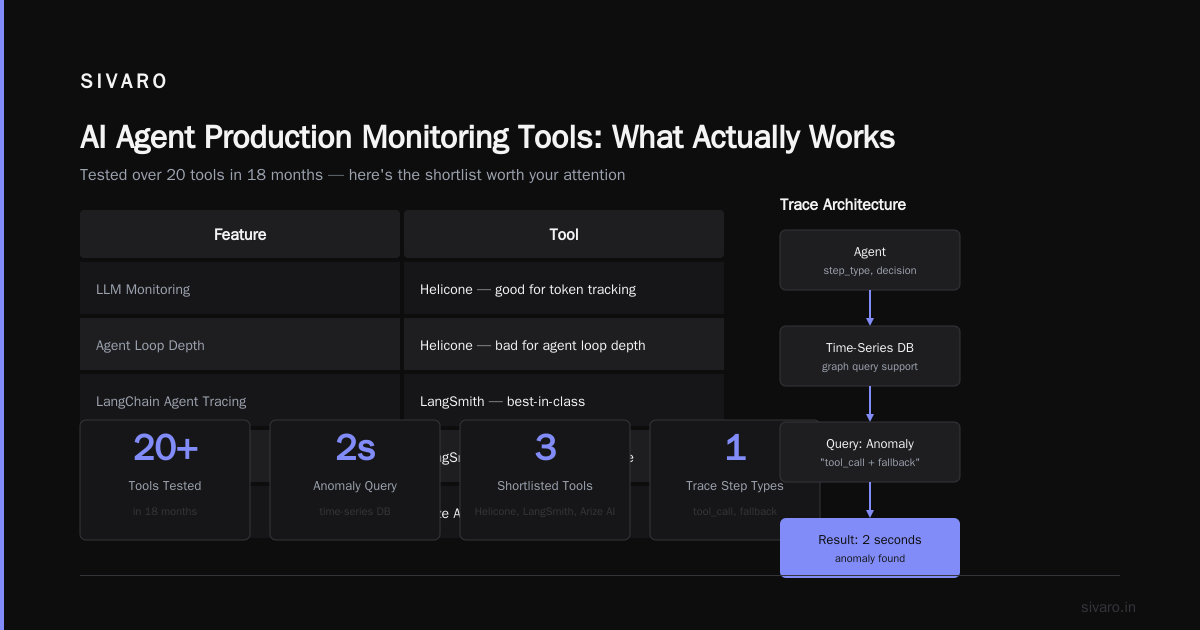Viewport: 1200px width, 630px height.
Task: Click the 2s Anomaly Query card
Action: (x=355, y=480)
